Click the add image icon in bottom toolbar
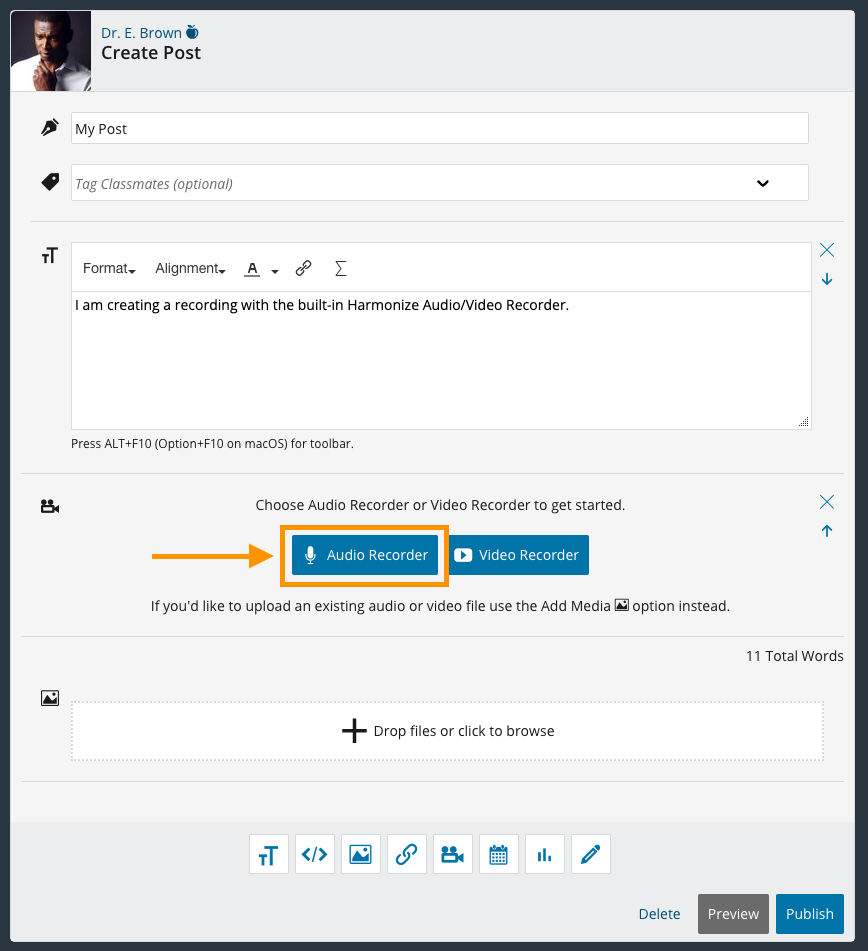Image resolution: width=868 pixels, height=951 pixels. tap(360, 855)
